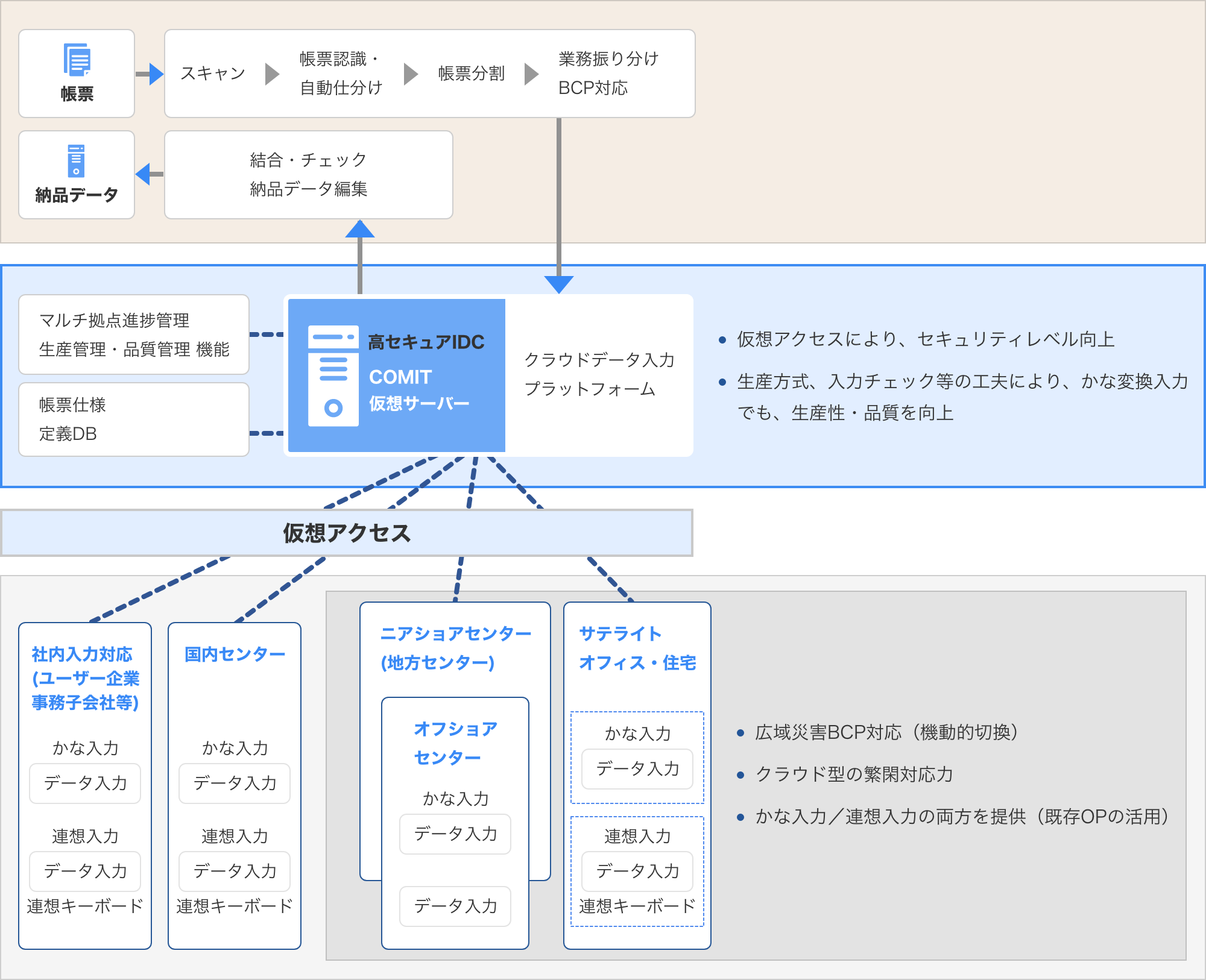The height and width of the screenshot is (980, 1206).
Task: Click サテライトオフィス・住宅 heading
Action: (637, 649)
